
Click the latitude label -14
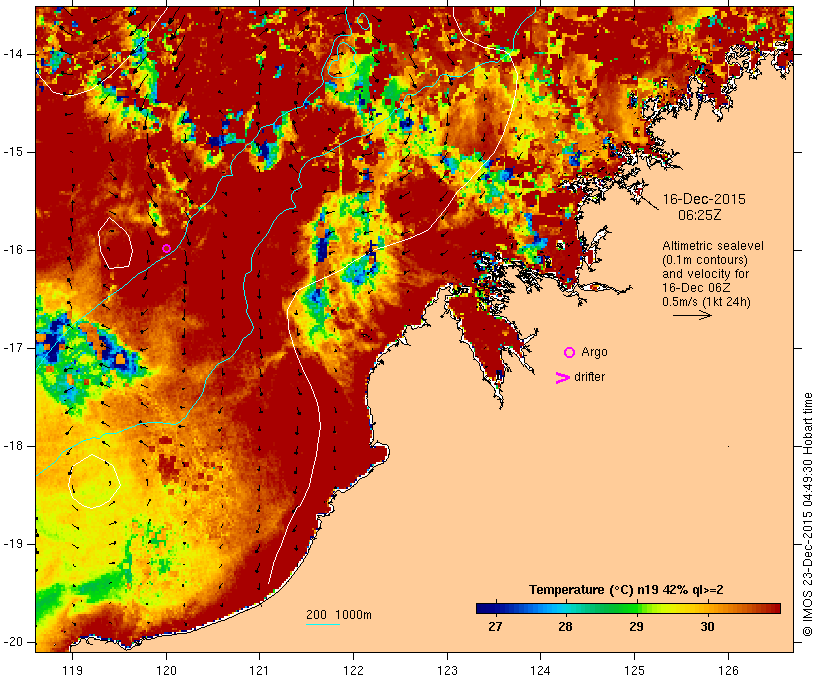pos(12,54)
